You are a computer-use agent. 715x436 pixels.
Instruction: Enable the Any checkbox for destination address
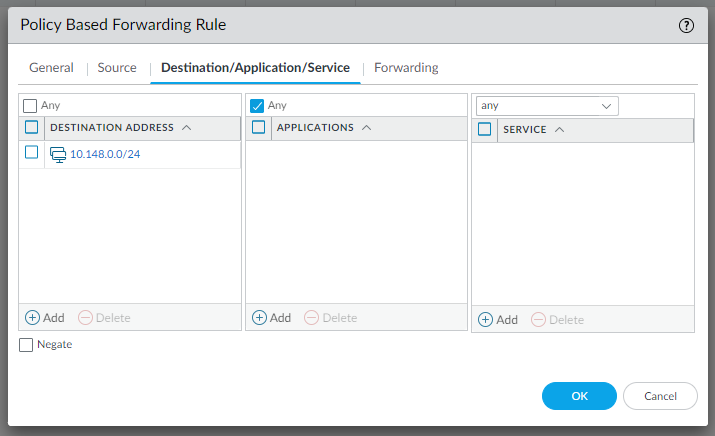[x=30, y=105]
